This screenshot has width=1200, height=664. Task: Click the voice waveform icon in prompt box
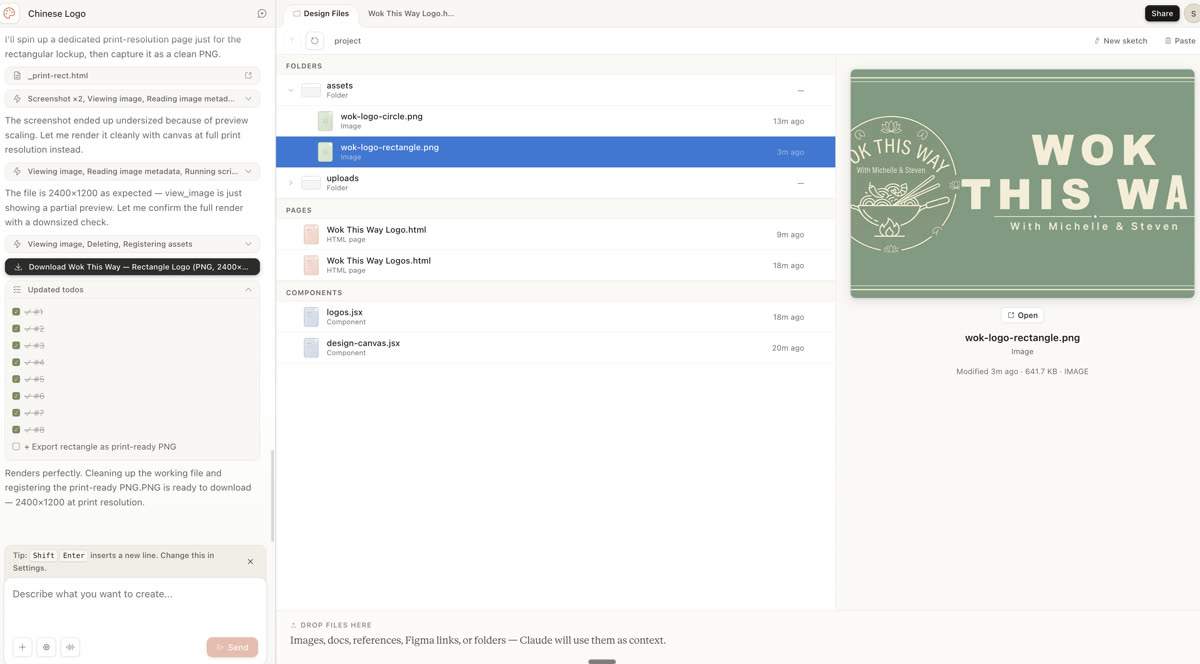(70, 647)
